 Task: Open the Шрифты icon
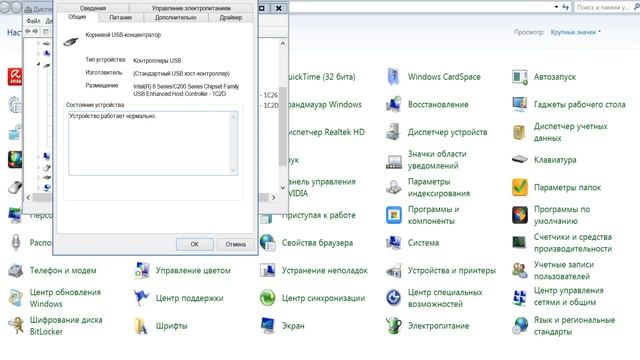(141, 326)
